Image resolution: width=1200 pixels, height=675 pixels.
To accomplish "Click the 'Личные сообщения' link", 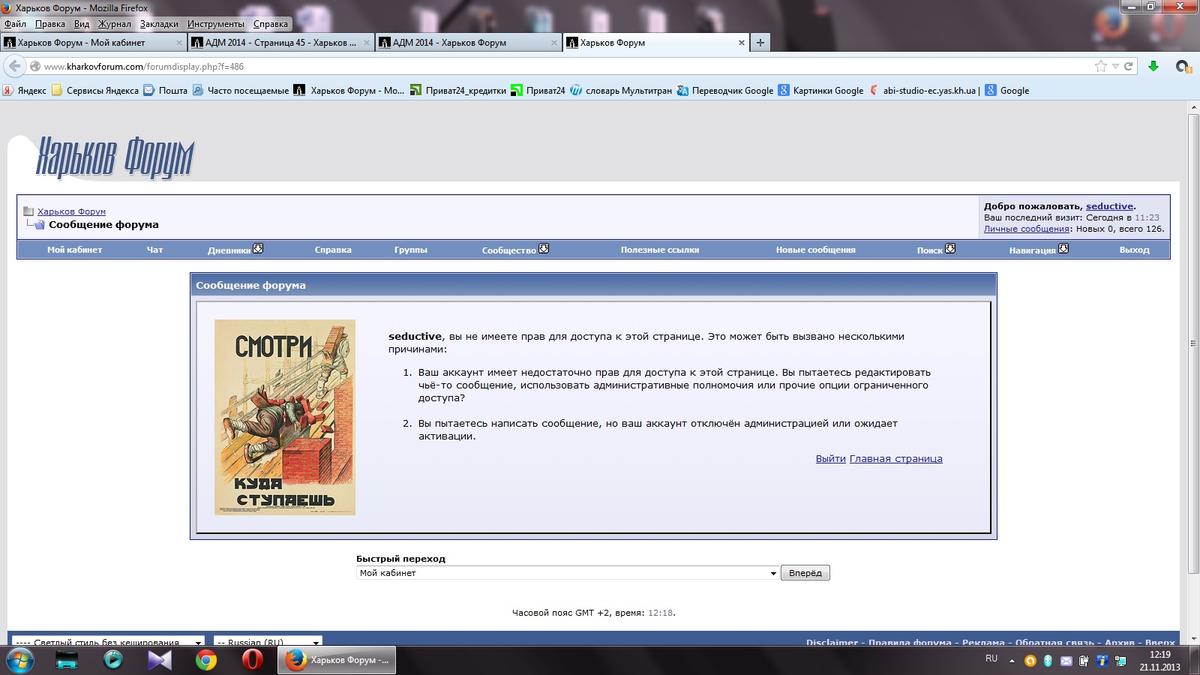I will [1027, 229].
